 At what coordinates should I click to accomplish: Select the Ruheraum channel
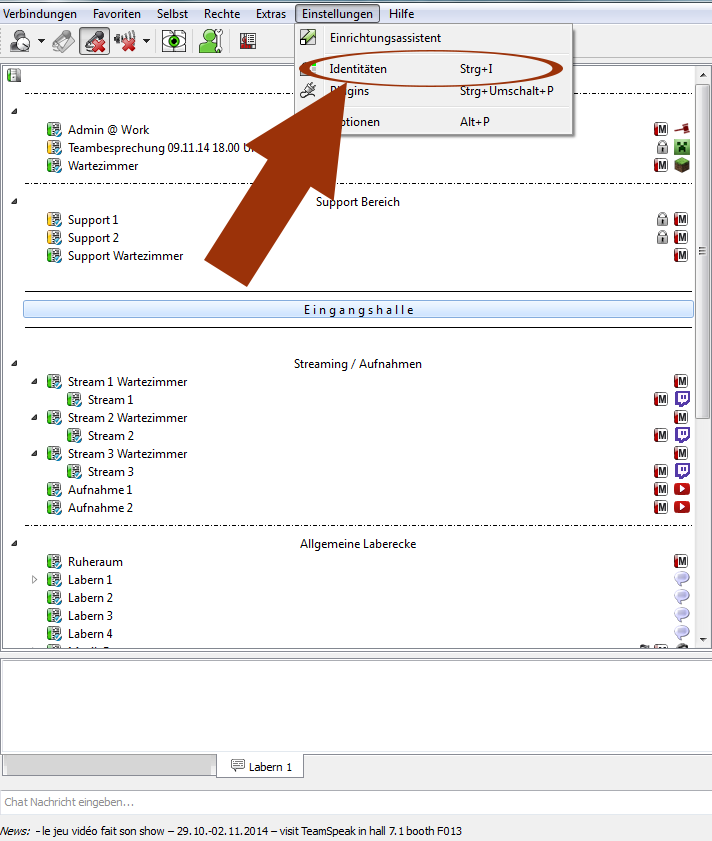pos(95,562)
